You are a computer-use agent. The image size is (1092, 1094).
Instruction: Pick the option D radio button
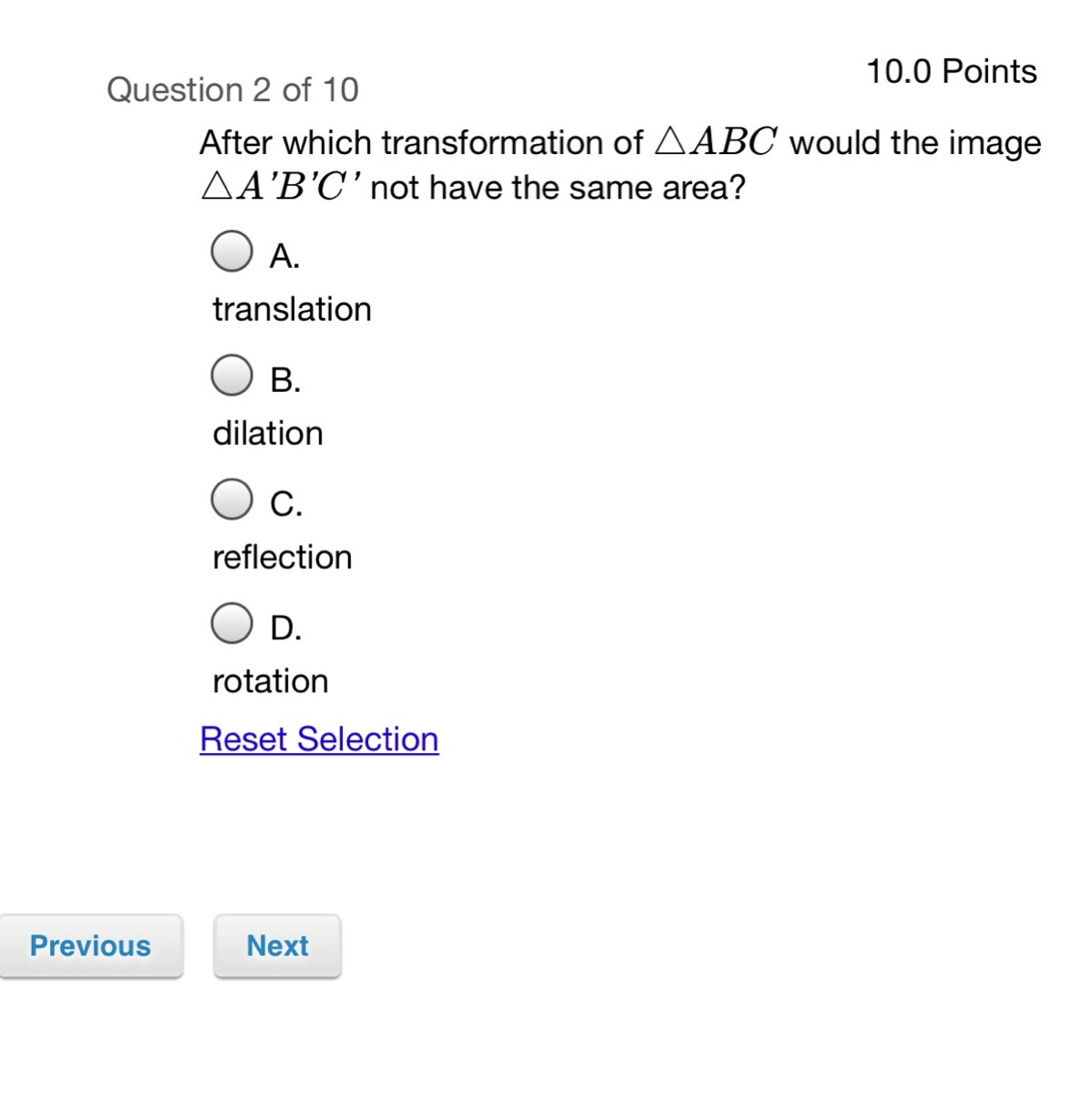[x=232, y=624]
